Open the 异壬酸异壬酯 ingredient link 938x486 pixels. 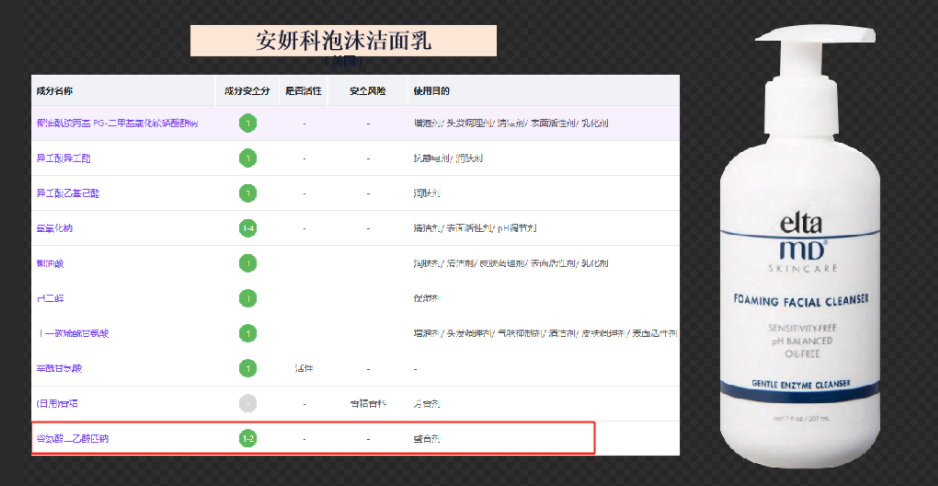(64, 158)
